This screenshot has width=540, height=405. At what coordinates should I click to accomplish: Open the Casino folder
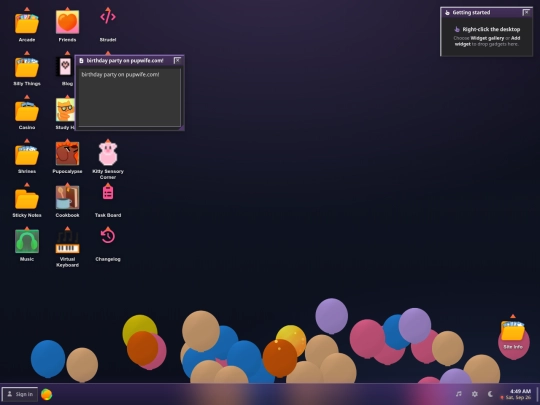[x=27, y=112]
